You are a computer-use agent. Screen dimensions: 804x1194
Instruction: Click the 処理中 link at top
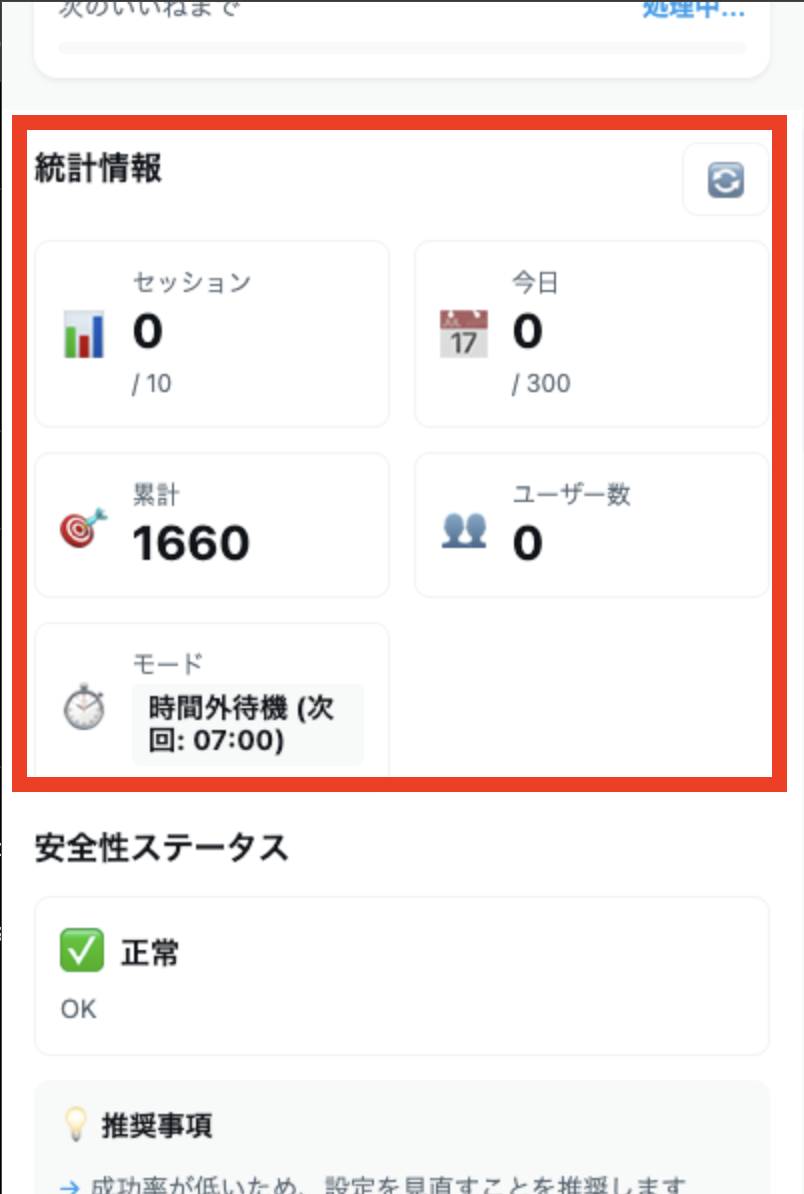point(693,10)
